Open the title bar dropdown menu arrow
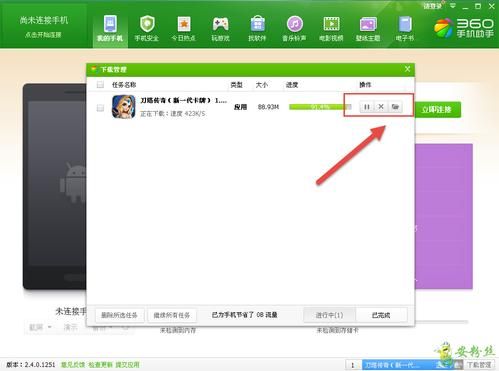This screenshot has height=371, width=499. (x=453, y=6)
